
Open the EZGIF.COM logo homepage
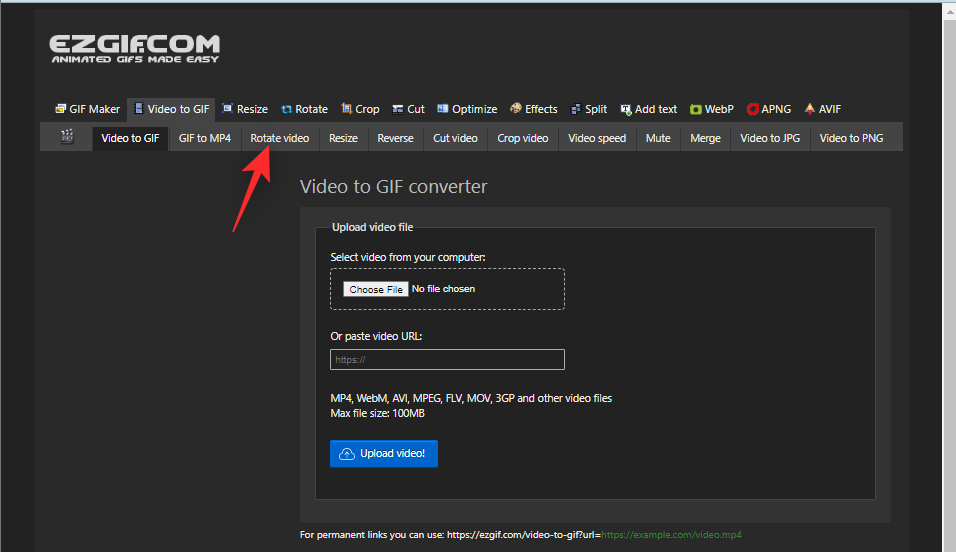(x=135, y=49)
